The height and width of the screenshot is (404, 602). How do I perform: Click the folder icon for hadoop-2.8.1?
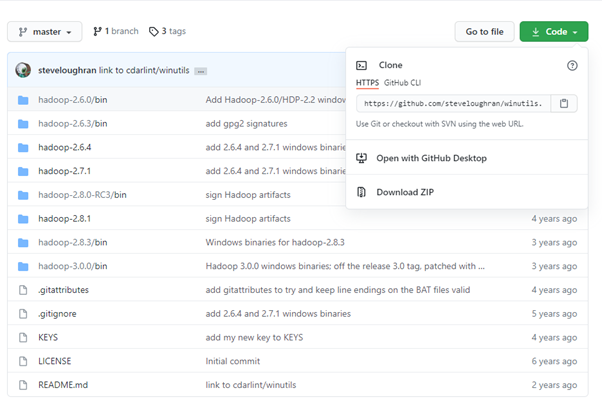pyautogui.click(x=23, y=219)
